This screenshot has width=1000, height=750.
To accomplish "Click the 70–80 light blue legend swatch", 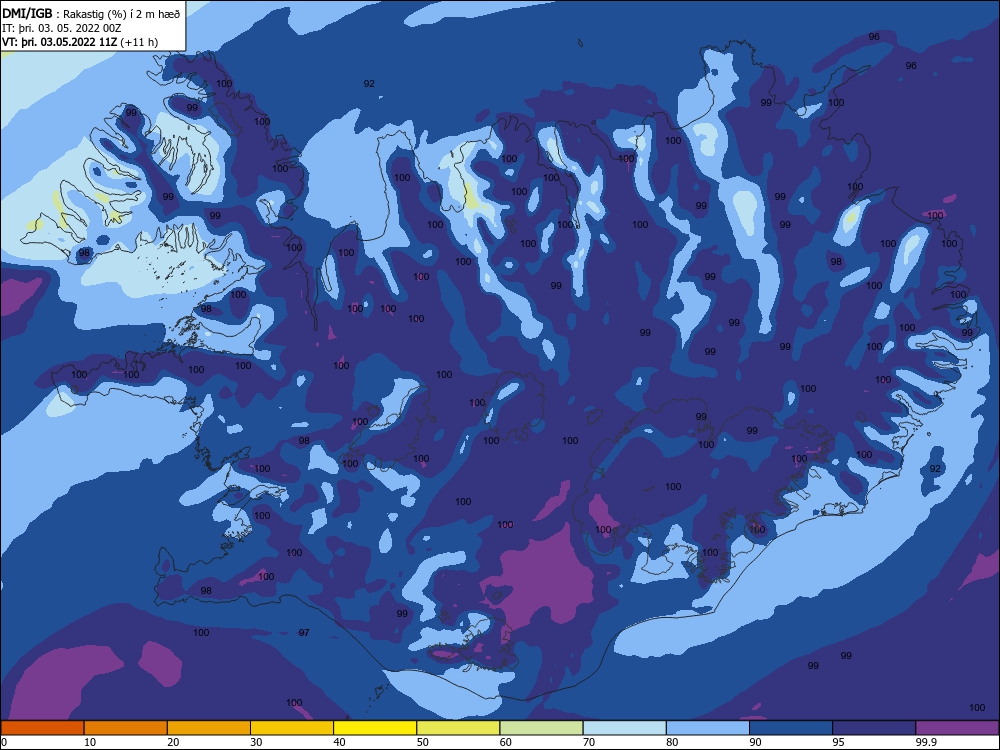I will coord(624,728).
